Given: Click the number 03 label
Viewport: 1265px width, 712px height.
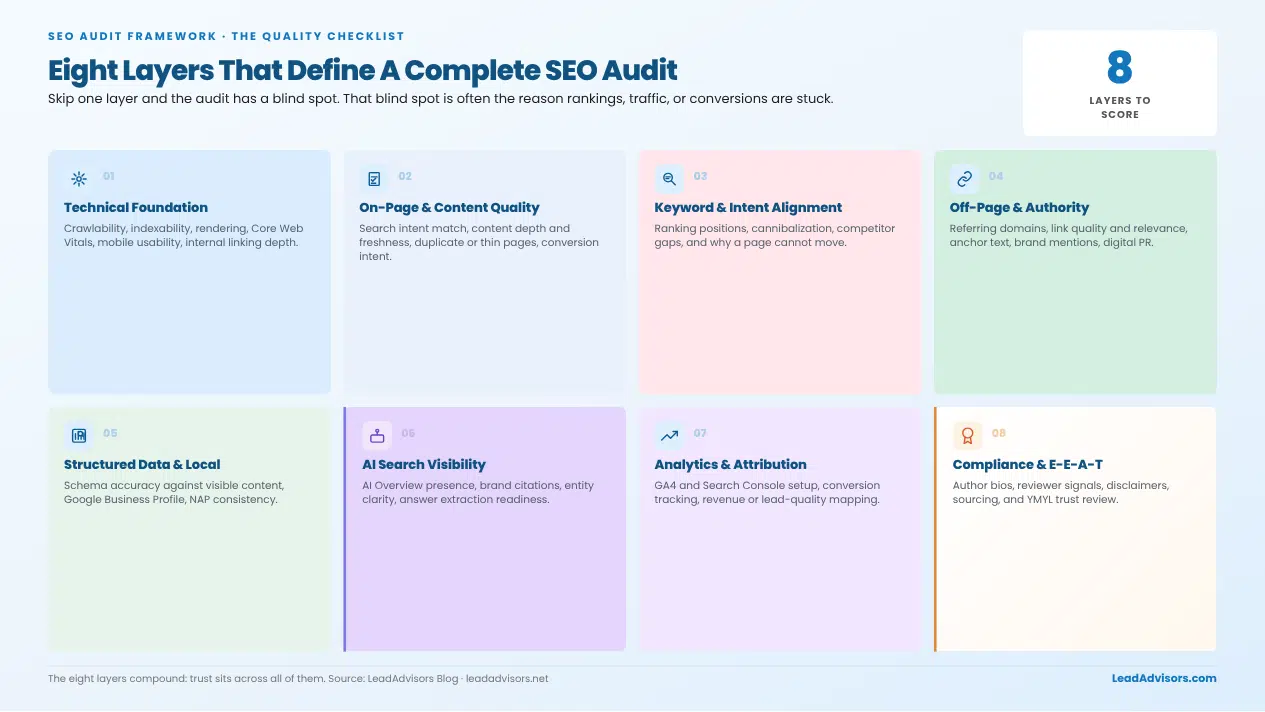Looking at the screenshot, I should click(x=700, y=176).
